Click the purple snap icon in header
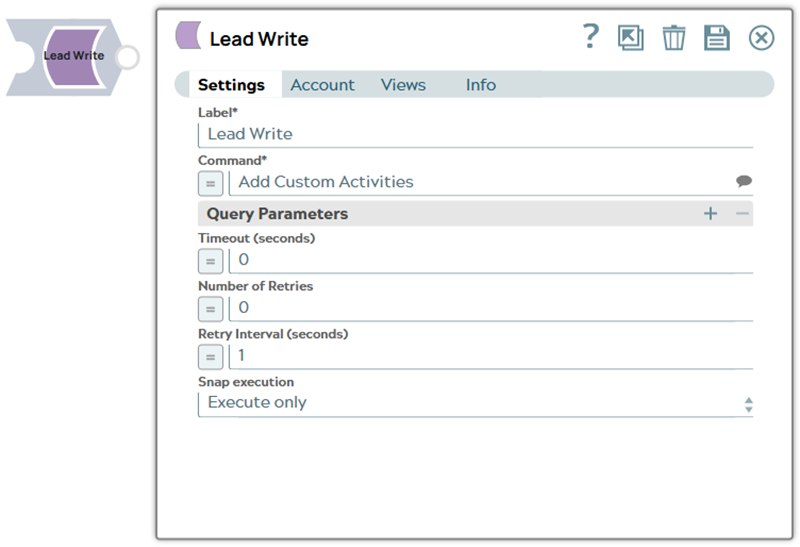 [188, 36]
